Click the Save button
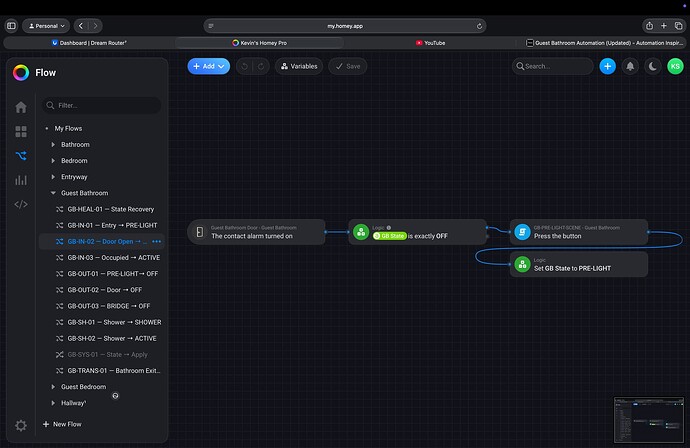Screen dimensions: 690x448 (348, 66)
